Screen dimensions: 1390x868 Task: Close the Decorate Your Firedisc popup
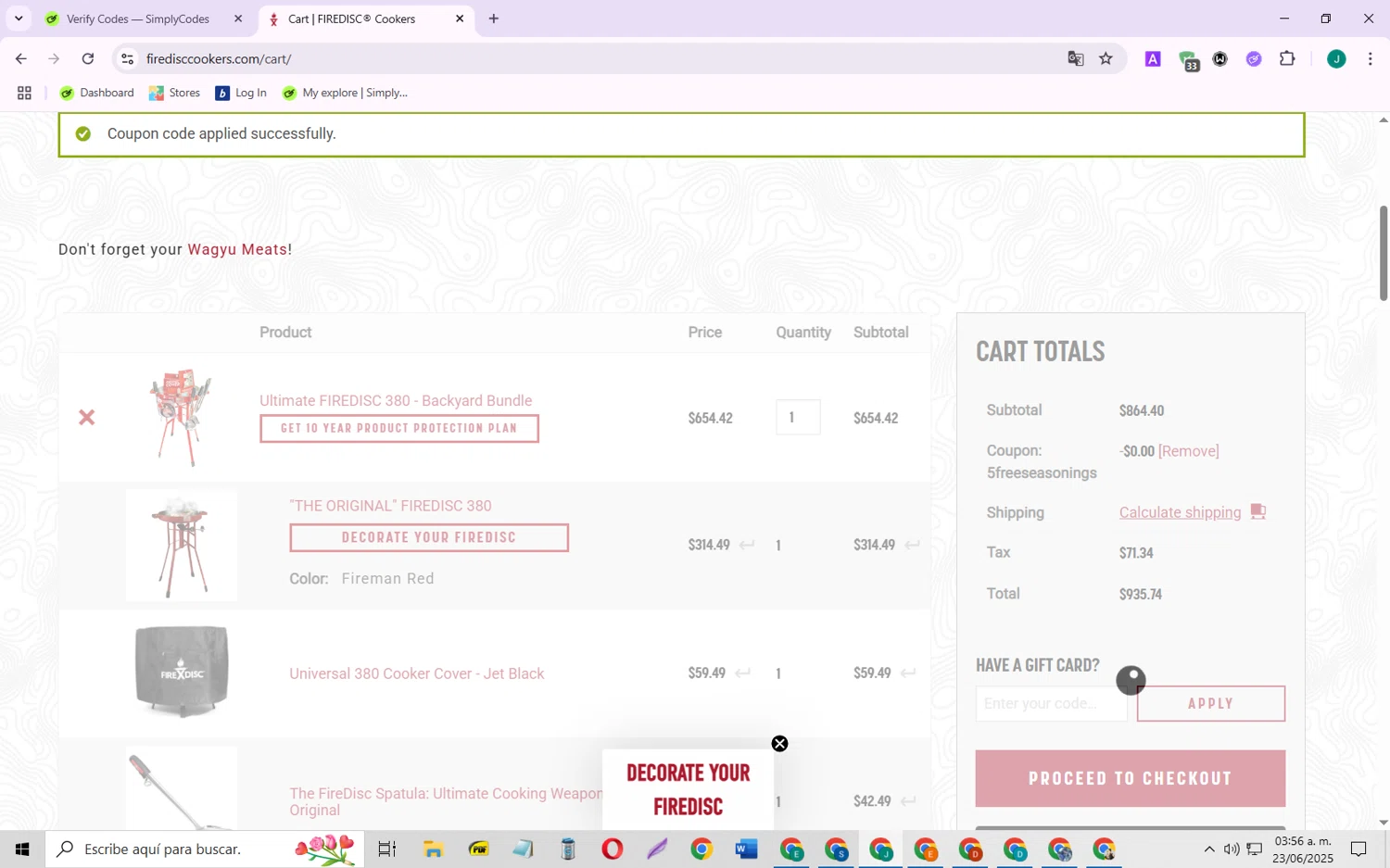click(x=779, y=744)
